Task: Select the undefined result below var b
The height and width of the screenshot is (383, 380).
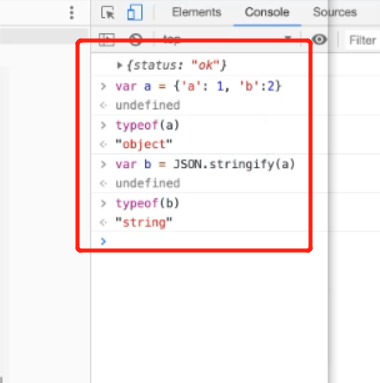Action: point(148,183)
